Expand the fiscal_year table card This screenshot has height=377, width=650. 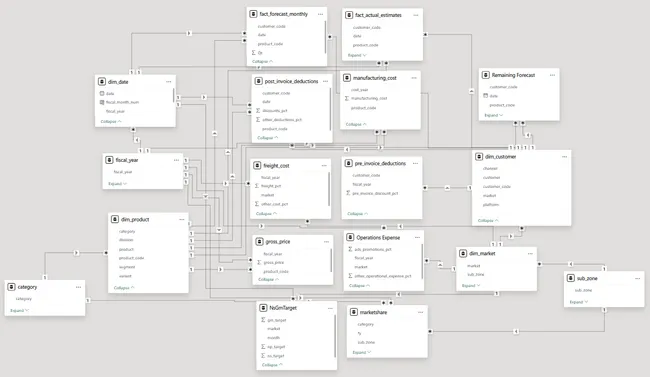point(118,184)
